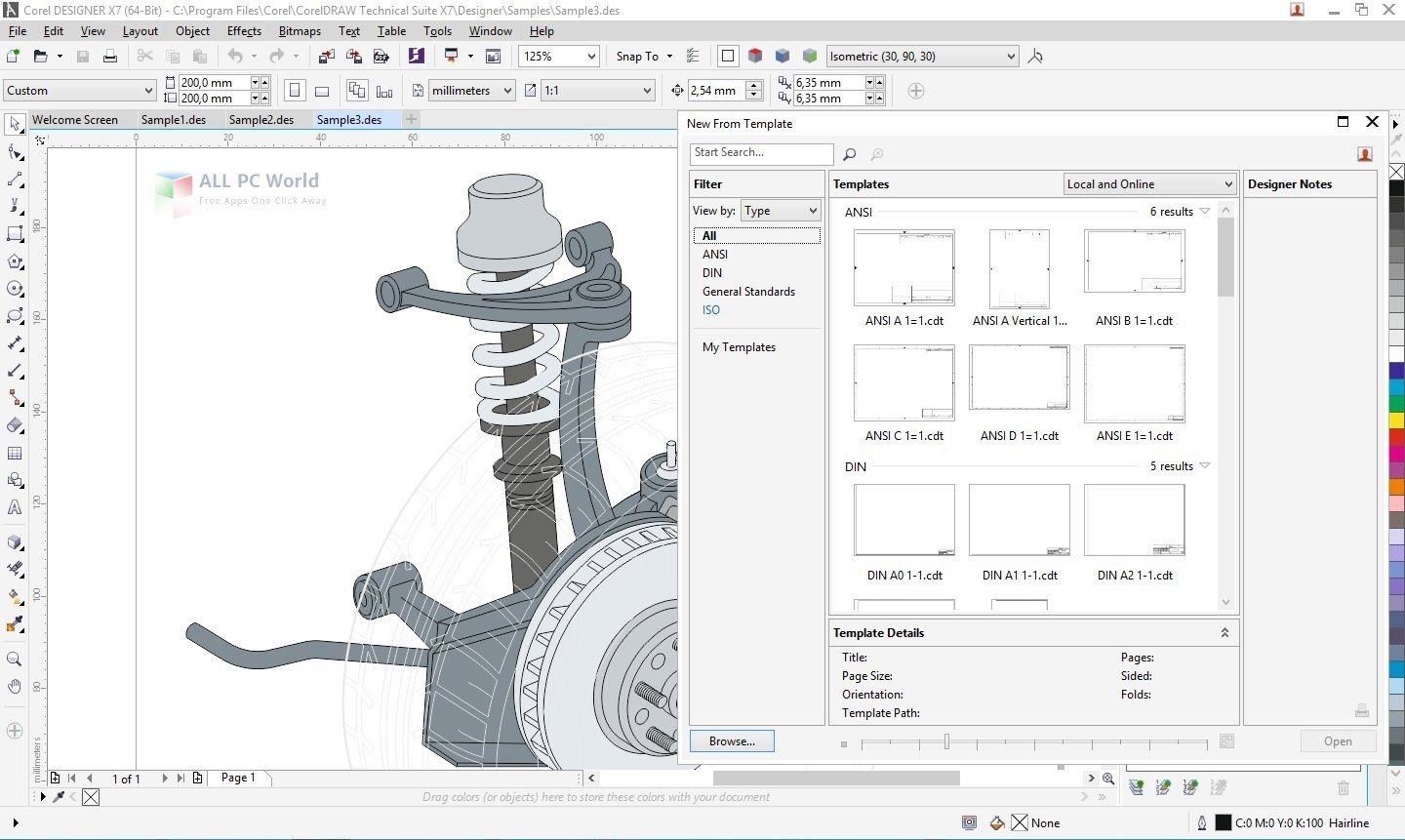Select the DIN filter entry

pyautogui.click(x=712, y=273)
